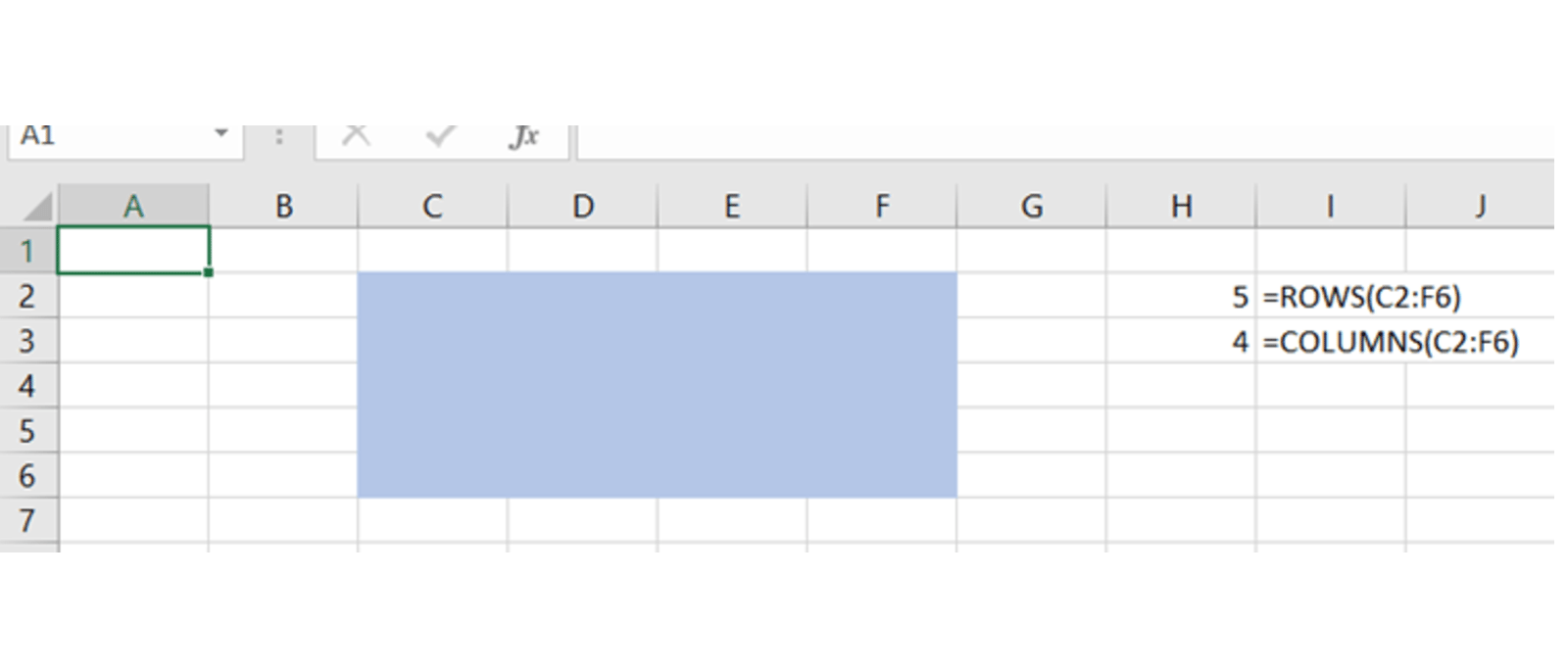Select the cell showing value 5

click(x=1181, y=296)
